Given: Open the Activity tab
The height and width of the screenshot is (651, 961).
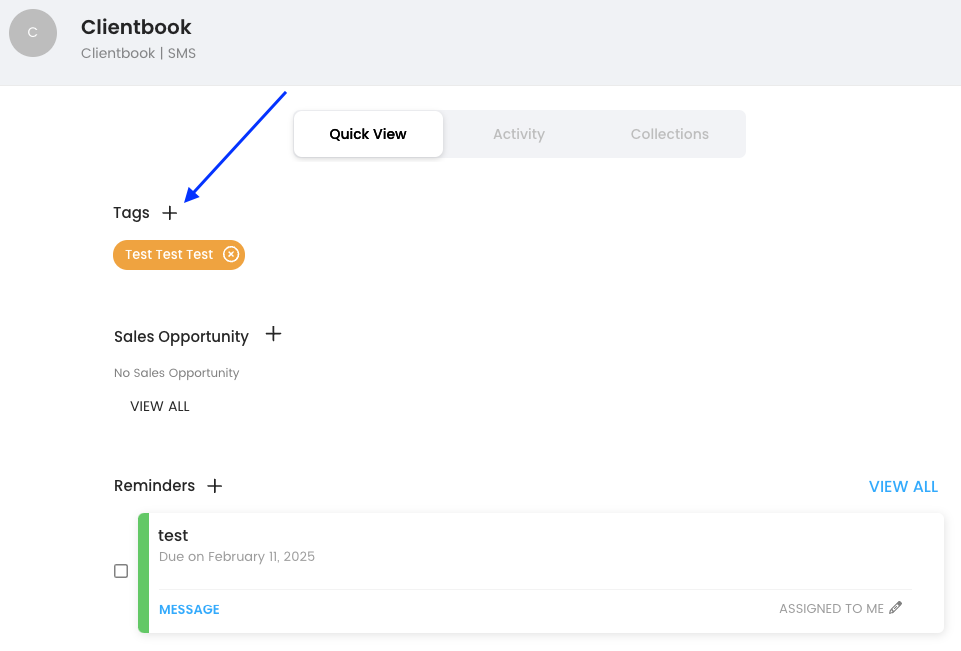Looking at the screenshot, I should [x=518, y=134].
